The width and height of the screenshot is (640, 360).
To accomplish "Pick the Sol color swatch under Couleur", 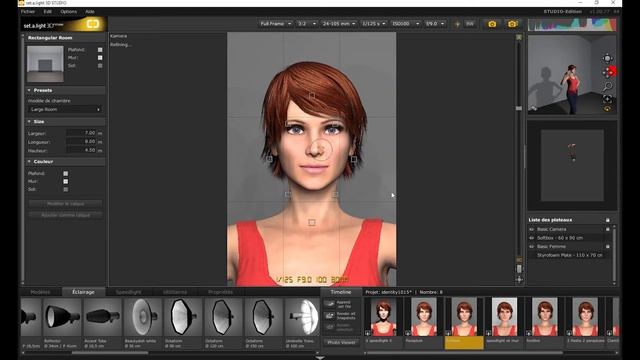I will [x=66, y=189].
